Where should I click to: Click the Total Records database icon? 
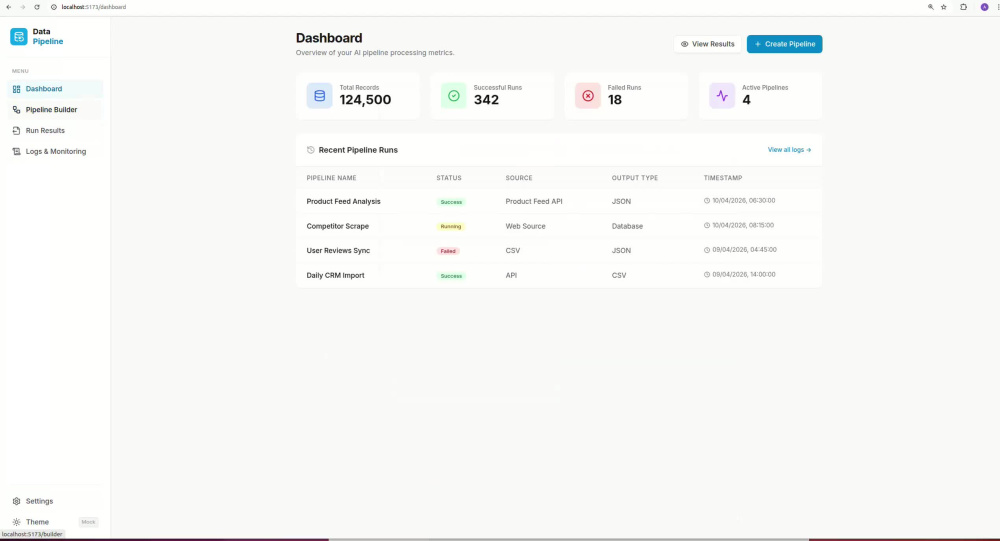click(x=320, y=96)
